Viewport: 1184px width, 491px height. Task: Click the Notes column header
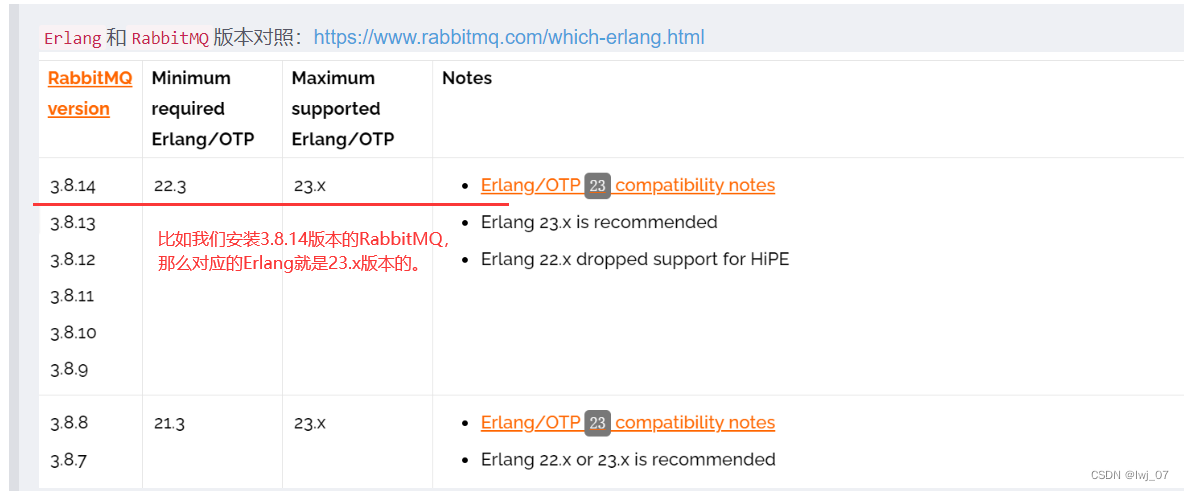[467, 78]
